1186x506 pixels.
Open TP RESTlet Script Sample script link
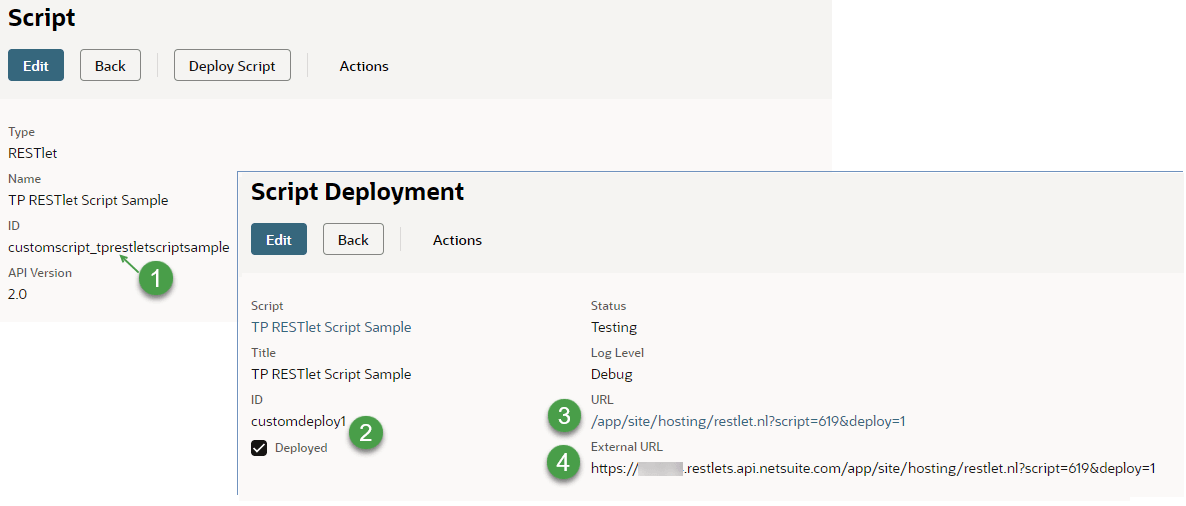331,328
